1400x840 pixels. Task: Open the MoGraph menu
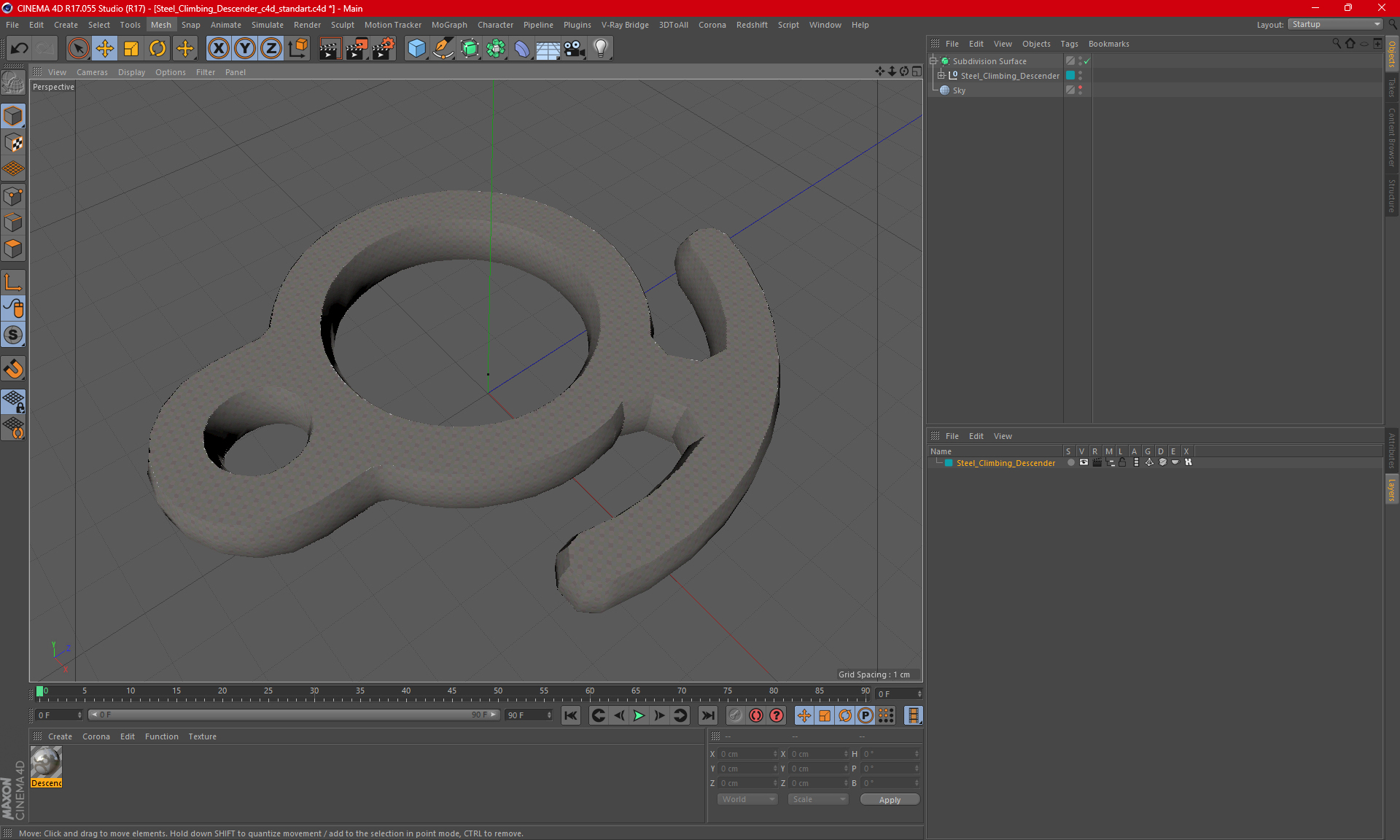(449, 25)
